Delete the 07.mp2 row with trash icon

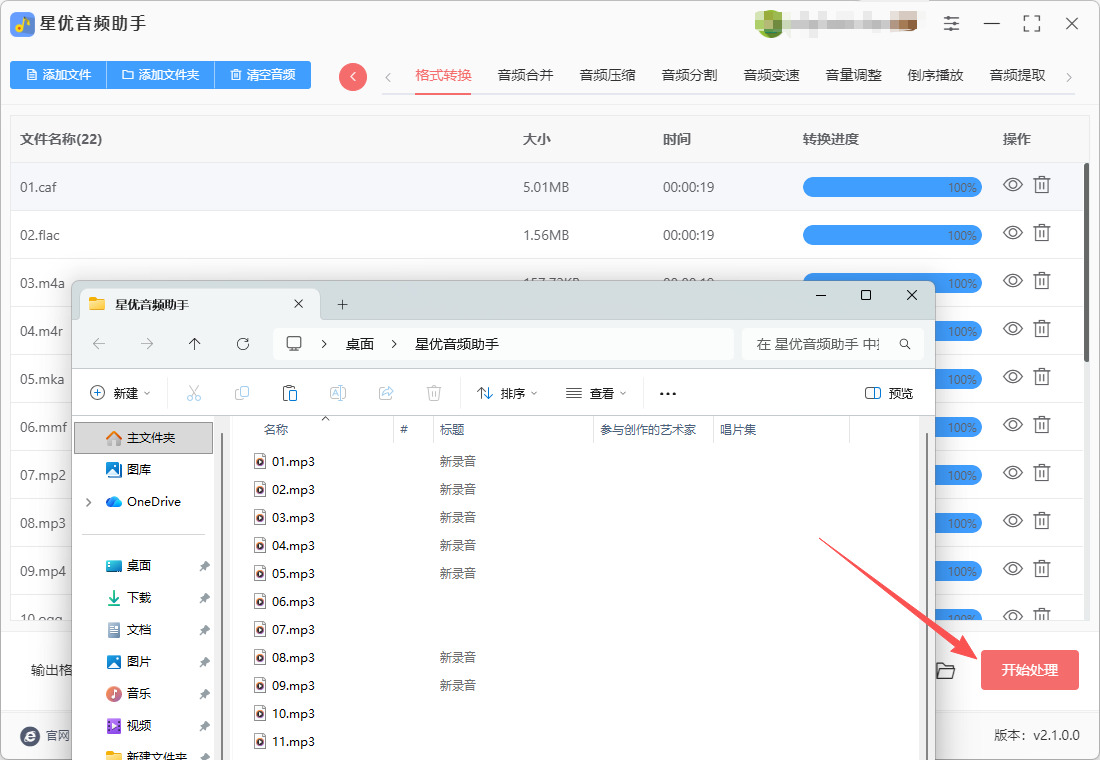[x=1042, y=473]
